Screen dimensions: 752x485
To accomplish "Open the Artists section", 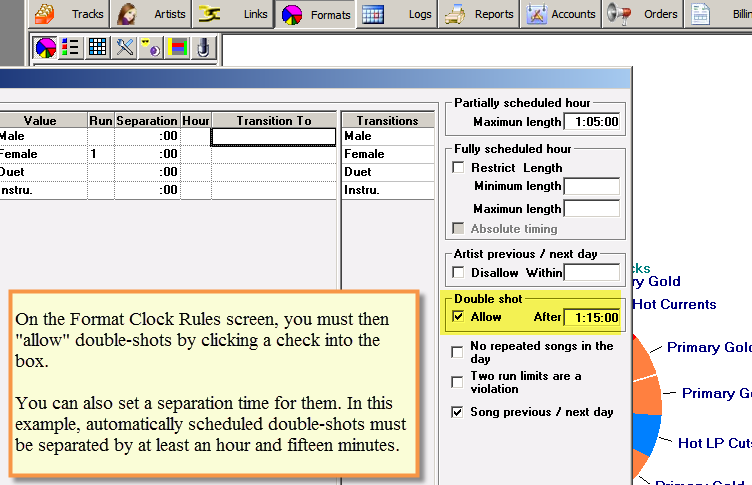I will tap(151, 14).
